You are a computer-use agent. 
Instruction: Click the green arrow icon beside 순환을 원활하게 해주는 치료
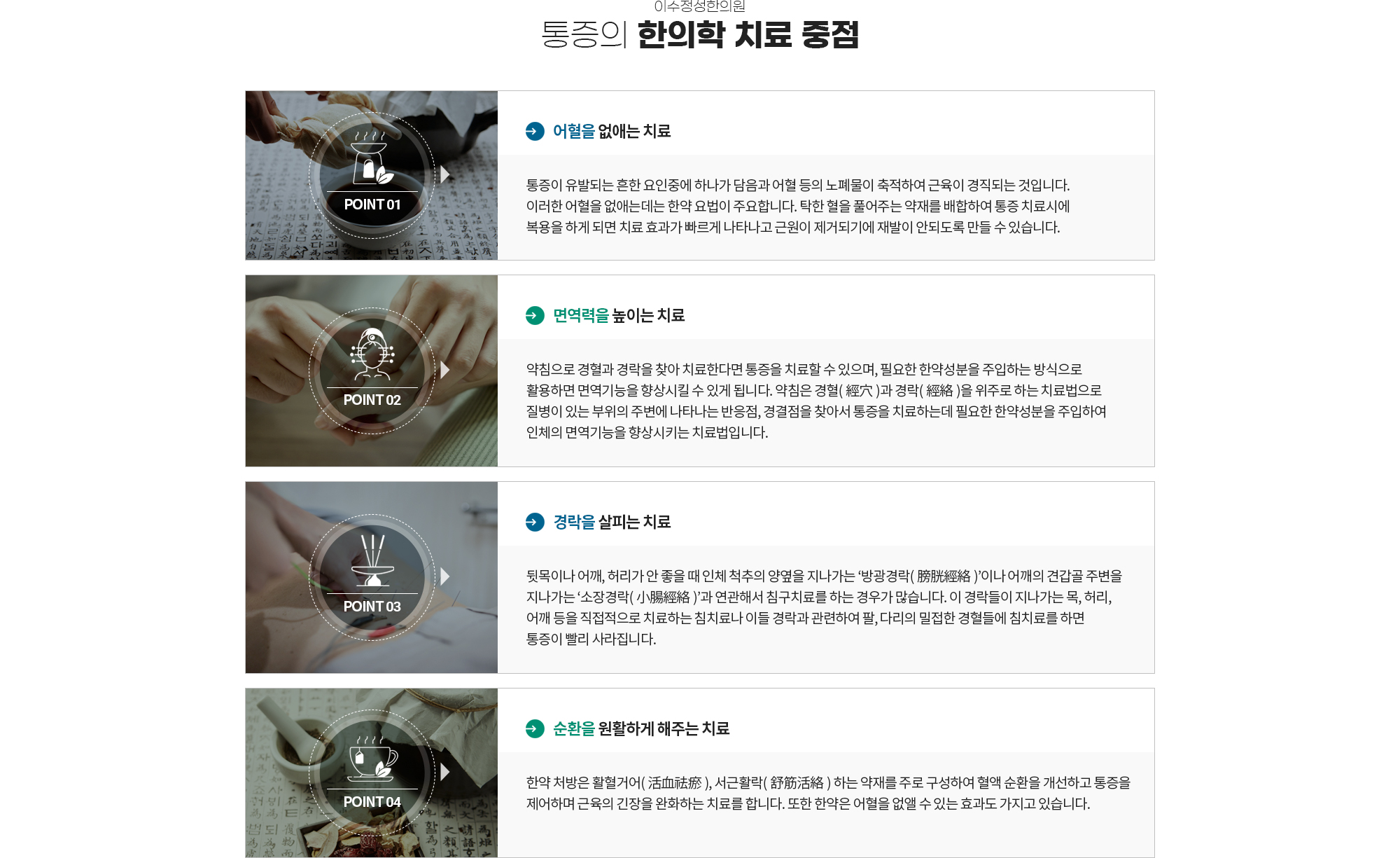tap(535, 728)
